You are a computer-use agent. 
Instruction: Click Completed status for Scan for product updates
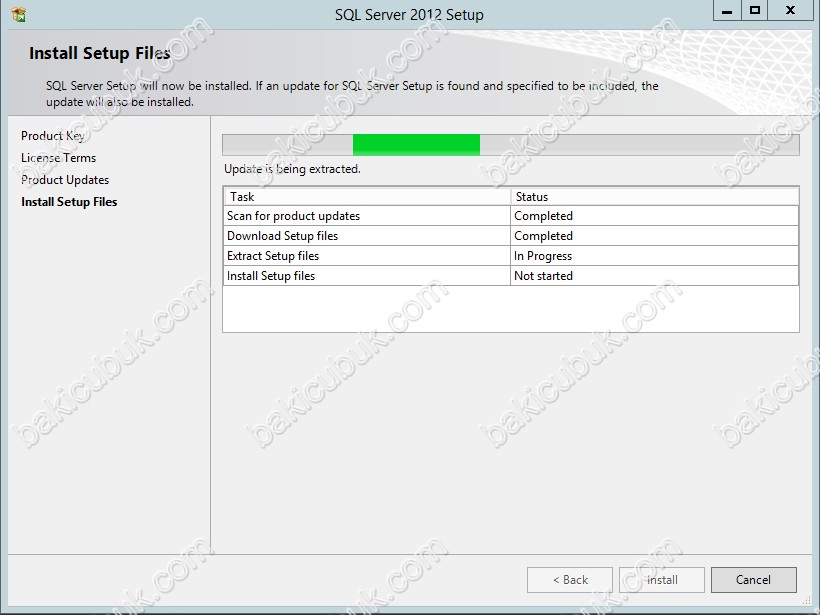click(x=654, y=216)
